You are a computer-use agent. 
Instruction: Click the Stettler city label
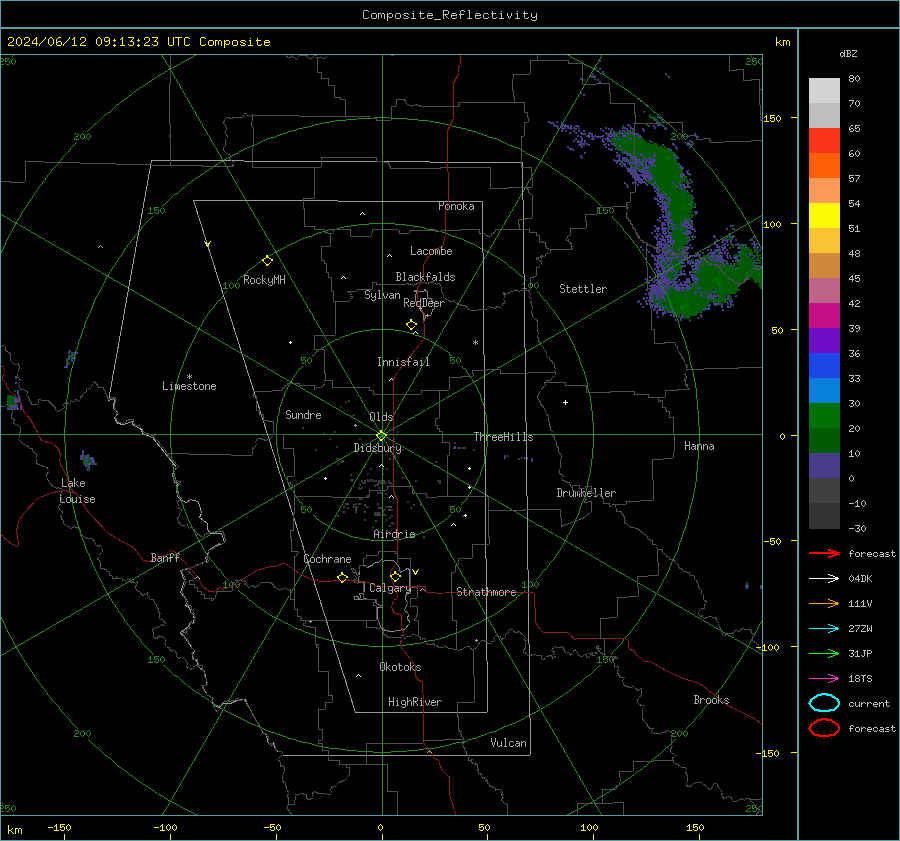pos(583,289)
